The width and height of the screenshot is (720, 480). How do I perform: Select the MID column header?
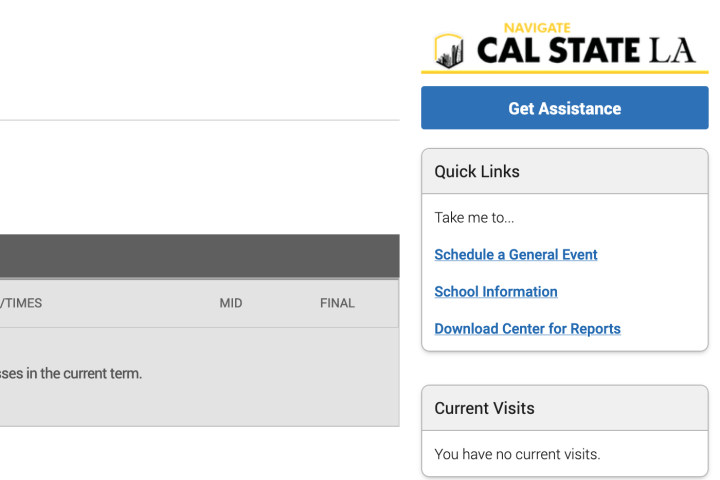coord(231,303)
